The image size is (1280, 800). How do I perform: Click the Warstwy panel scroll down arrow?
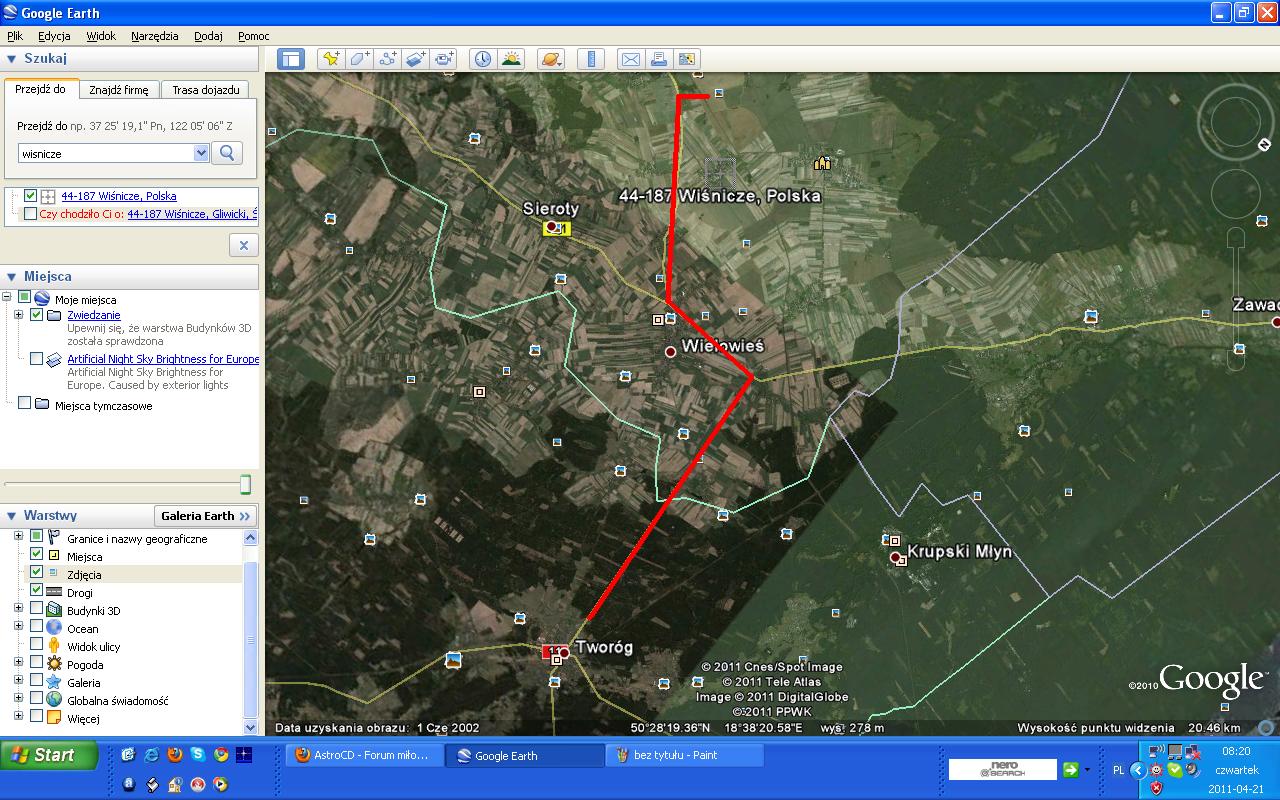click(251, 726)
